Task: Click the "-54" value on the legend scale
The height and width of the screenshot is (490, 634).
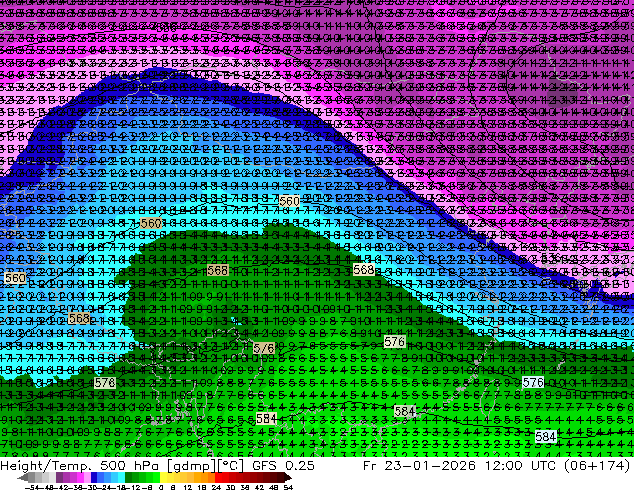Action: point(32,488)
